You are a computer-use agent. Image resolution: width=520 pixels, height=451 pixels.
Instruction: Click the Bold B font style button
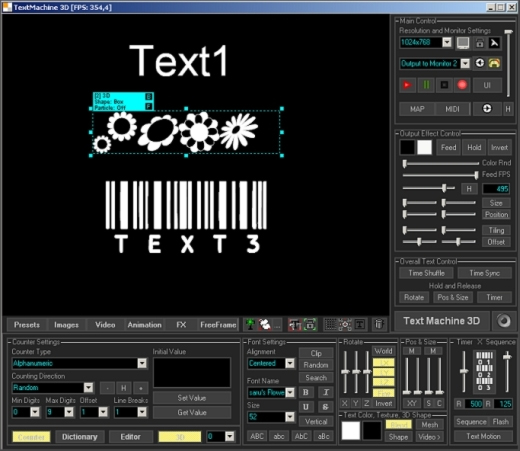306,392
